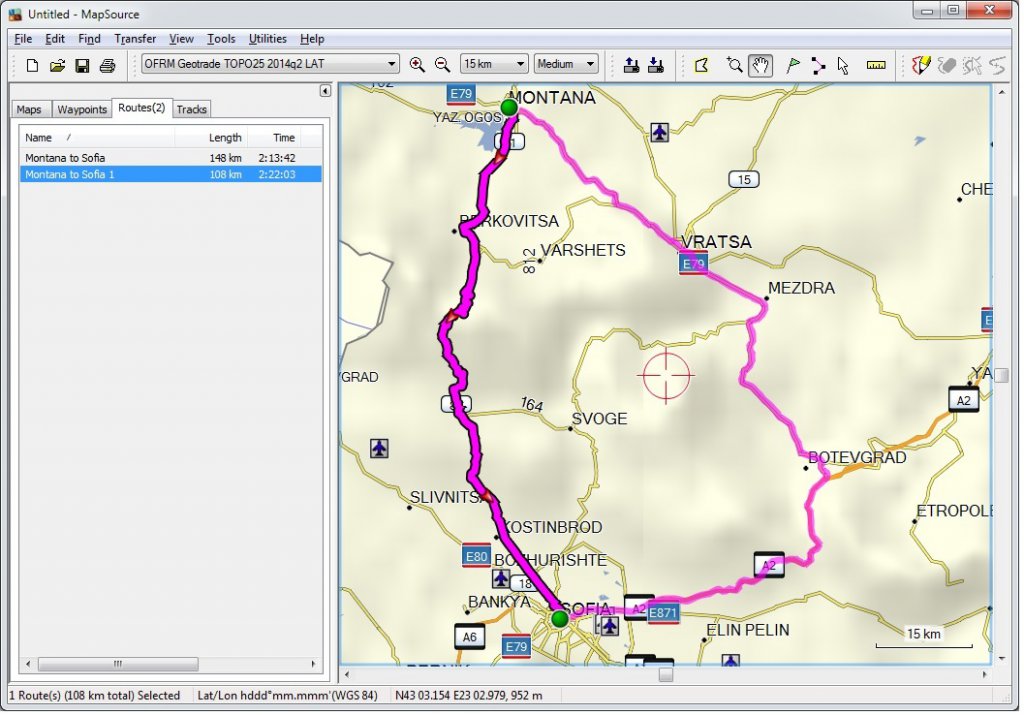
Task: Select the Zoom tool in the toolbar
Action: coord(735,65)
